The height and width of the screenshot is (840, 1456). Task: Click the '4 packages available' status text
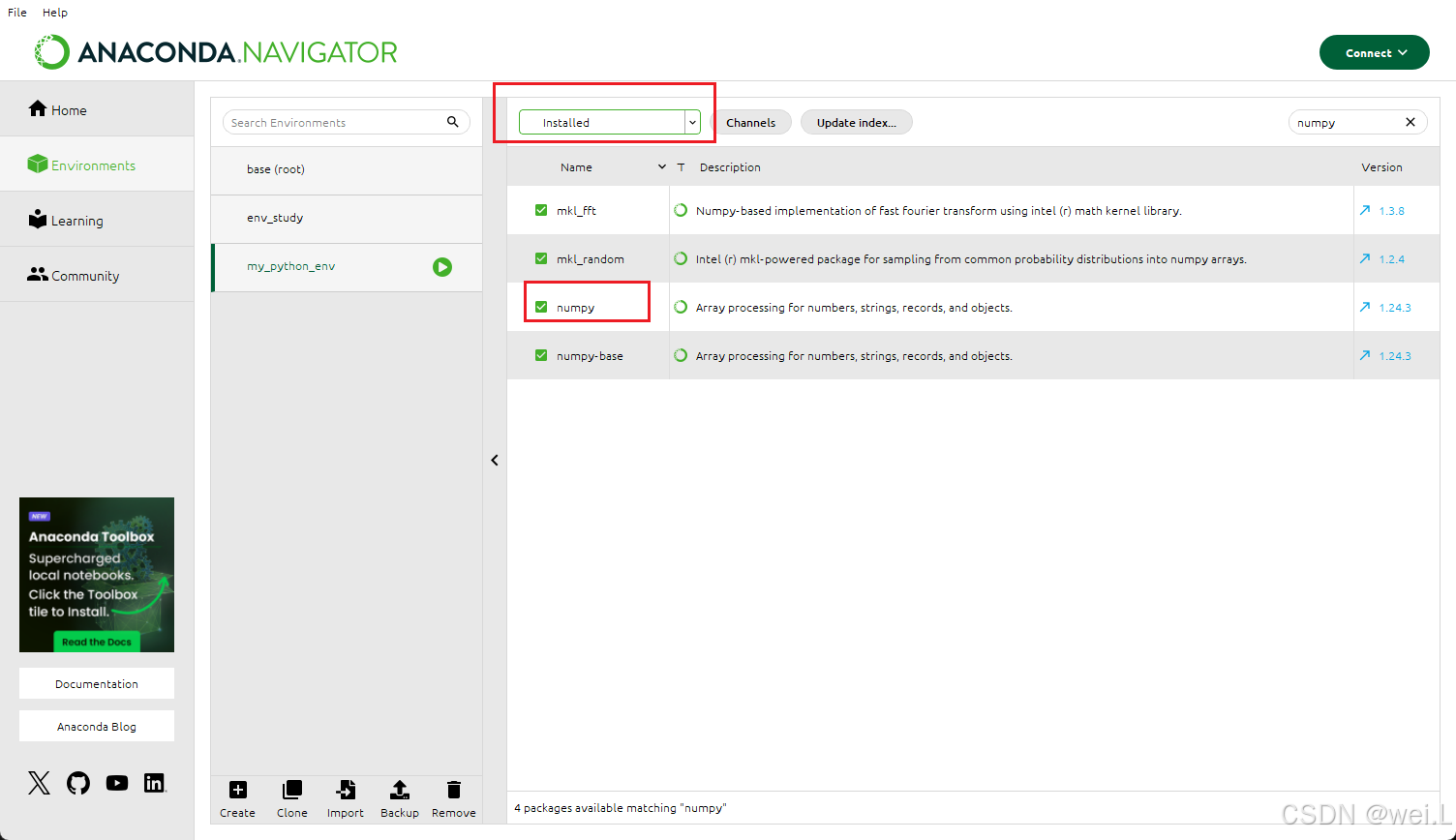pyautogui.click(x=620, y=807)
